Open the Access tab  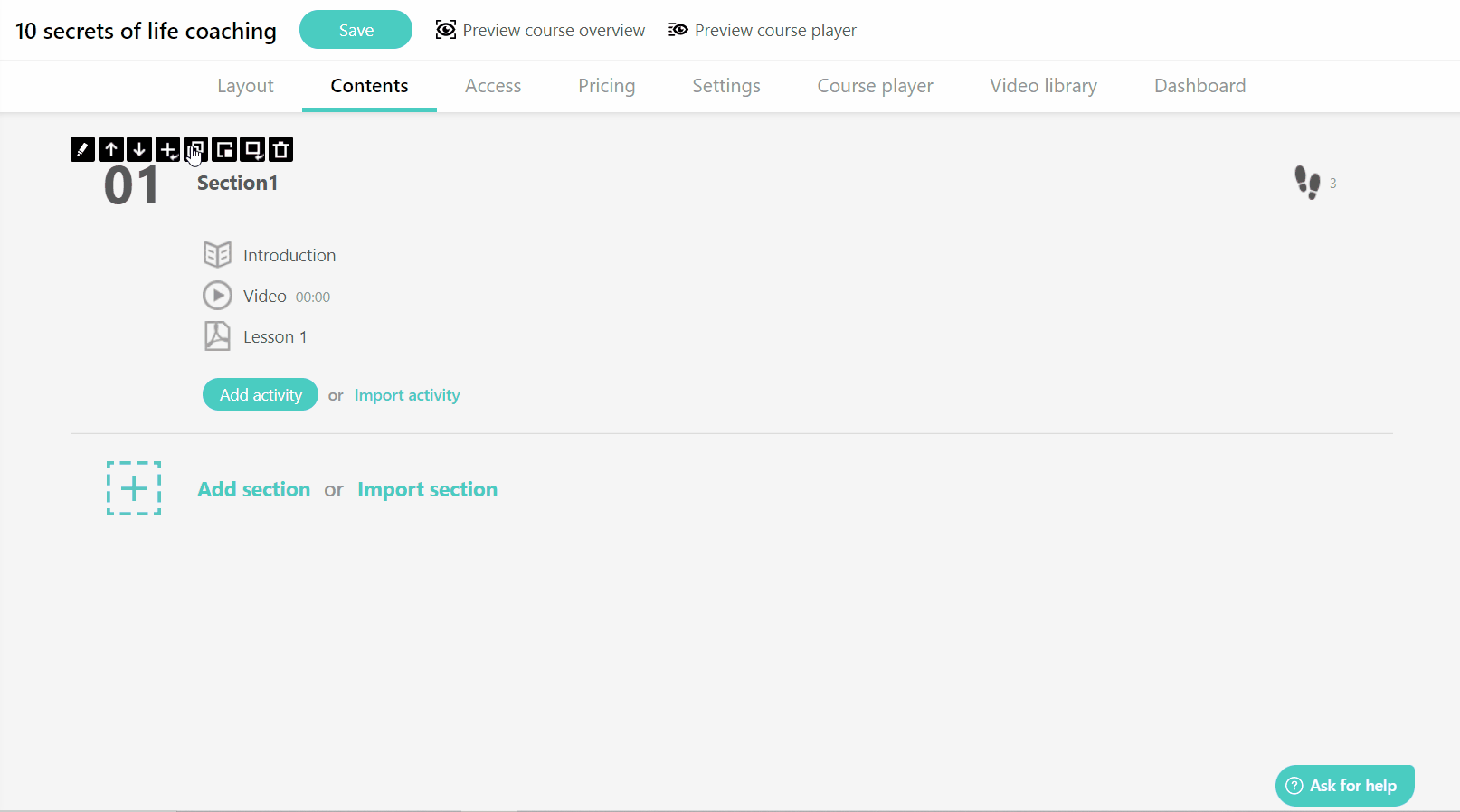[x=493, y=86]
